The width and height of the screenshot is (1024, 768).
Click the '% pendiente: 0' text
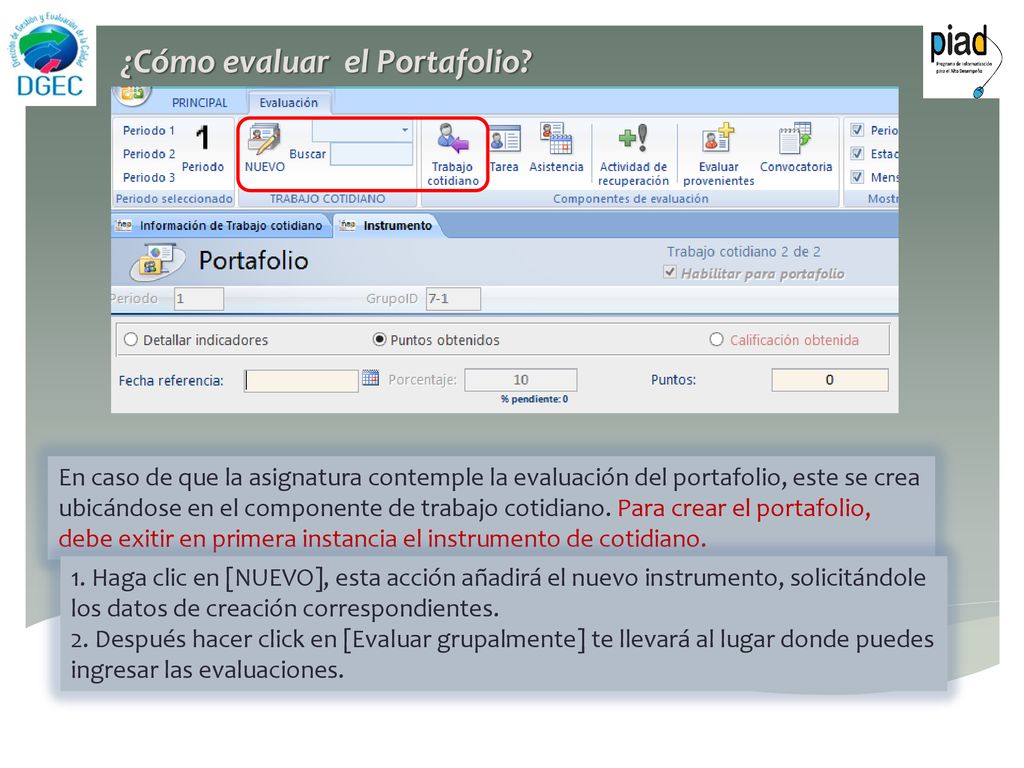tap(534, 399)
